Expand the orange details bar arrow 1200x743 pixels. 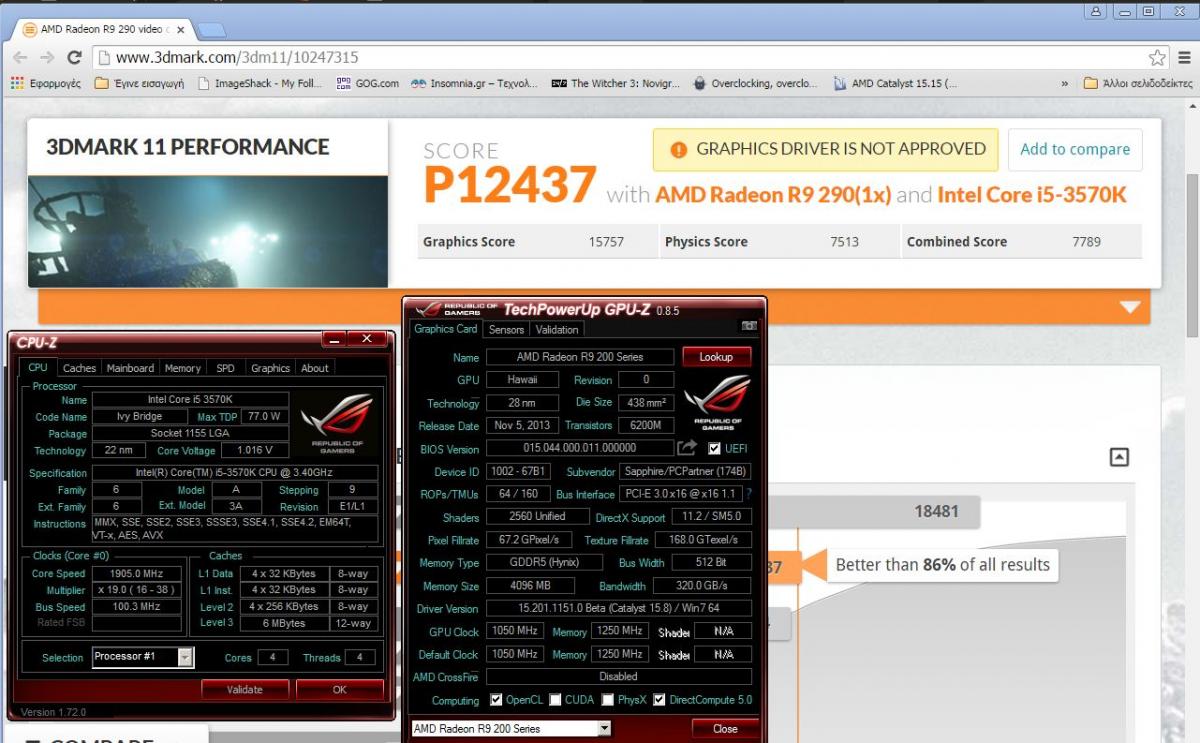click(1130, 308)
